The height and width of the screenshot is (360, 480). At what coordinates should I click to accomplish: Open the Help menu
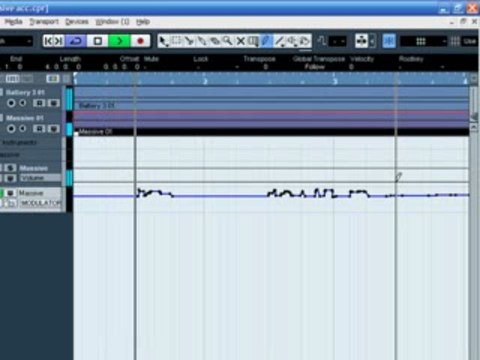(x=143, y=22)
